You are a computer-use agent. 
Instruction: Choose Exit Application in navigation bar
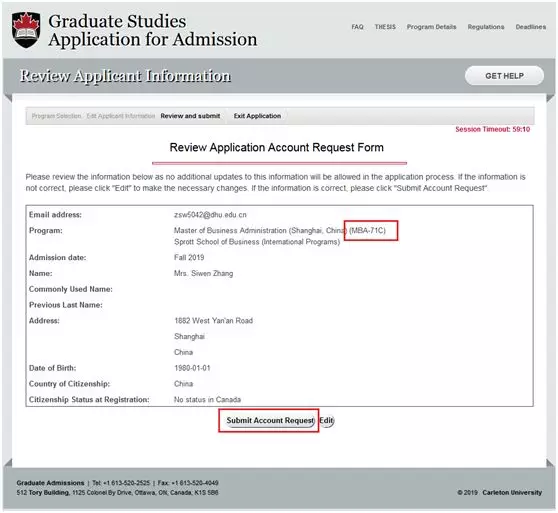tap(257, 116)
